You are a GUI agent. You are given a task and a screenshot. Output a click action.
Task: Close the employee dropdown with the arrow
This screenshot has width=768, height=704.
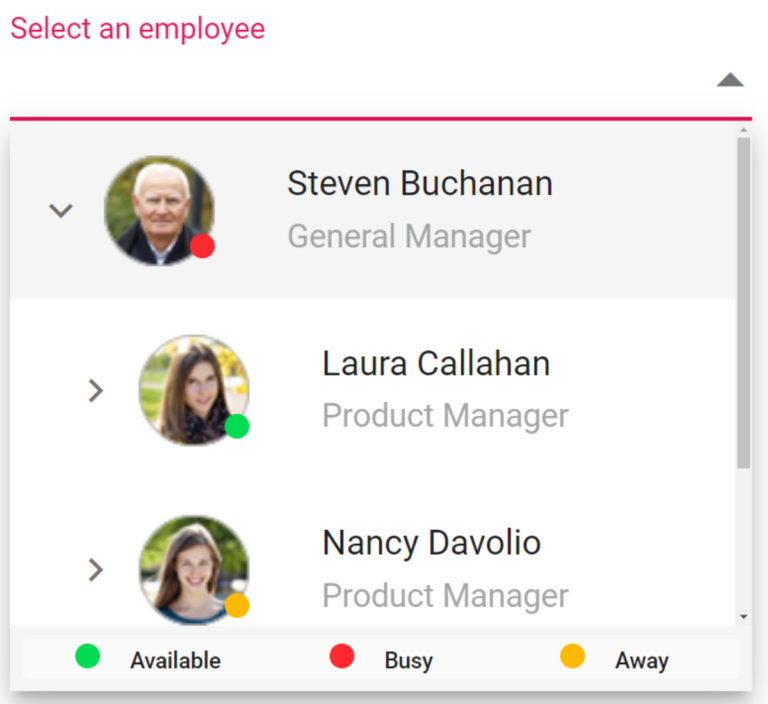click(x=730, y=80)
